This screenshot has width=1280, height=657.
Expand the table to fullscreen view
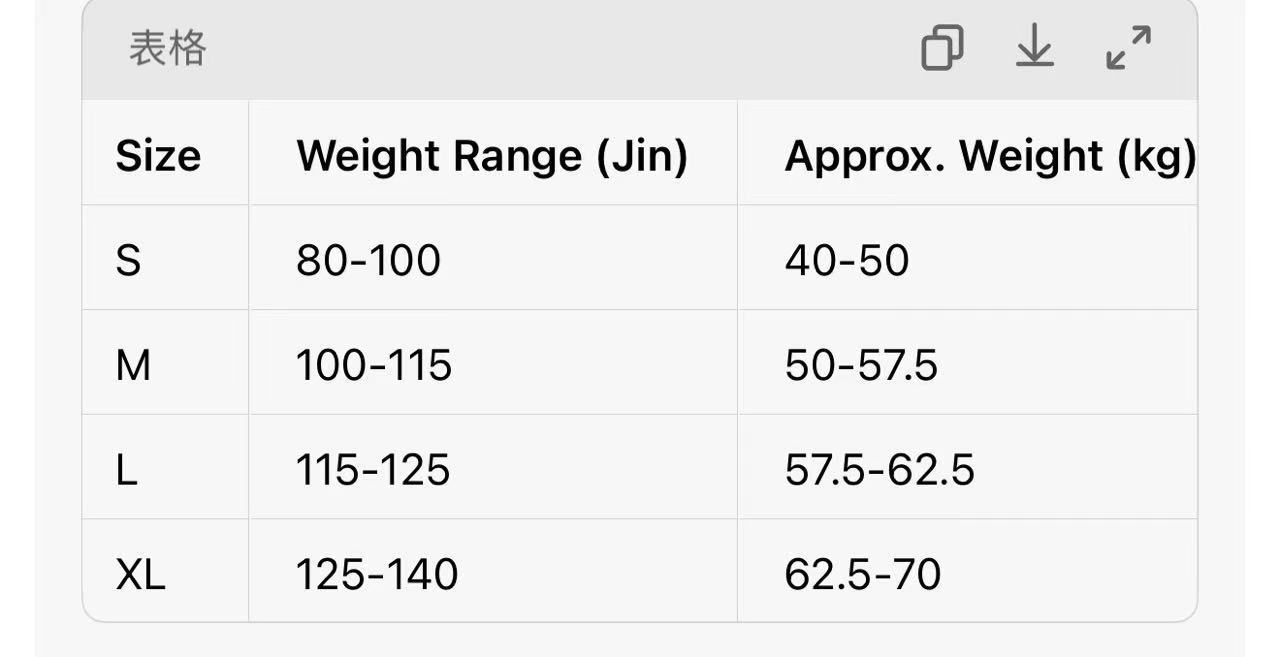pos(1129,48)
